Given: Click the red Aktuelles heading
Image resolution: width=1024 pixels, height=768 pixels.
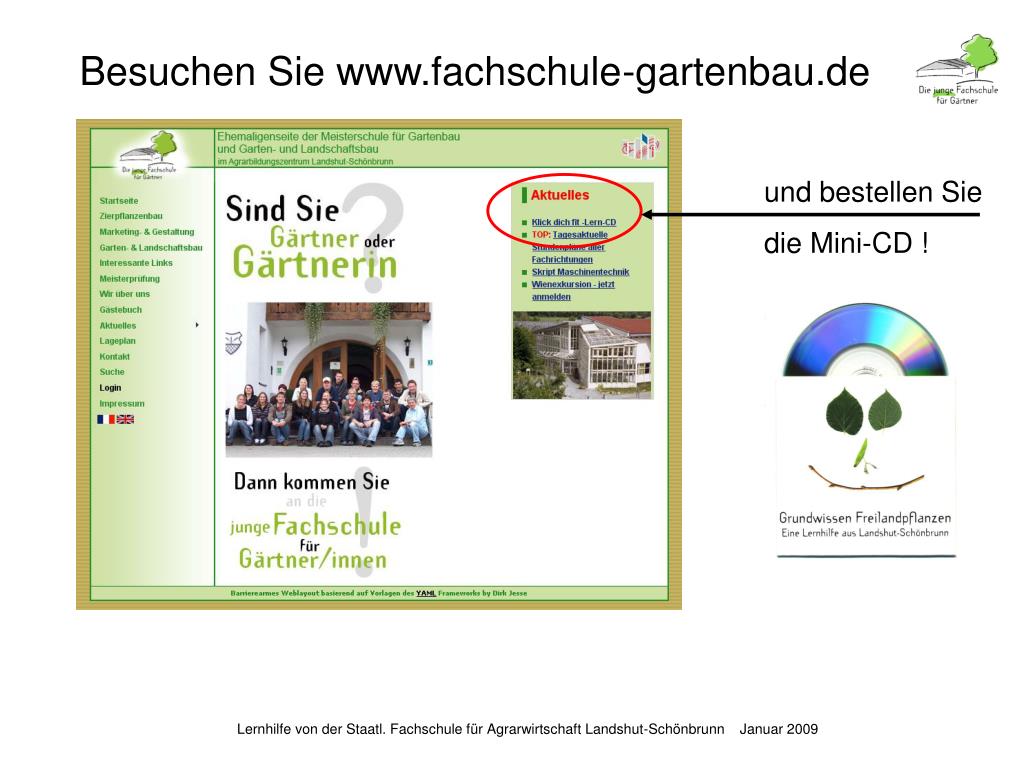Looking at the screenshot, I should click(560, 195).
